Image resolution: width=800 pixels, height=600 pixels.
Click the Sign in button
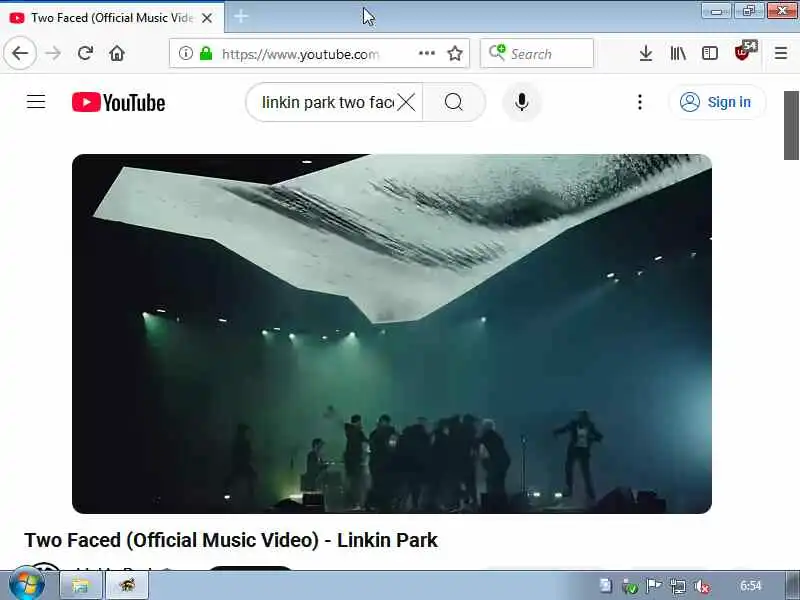pyautogui.click(x=716, y=103)
